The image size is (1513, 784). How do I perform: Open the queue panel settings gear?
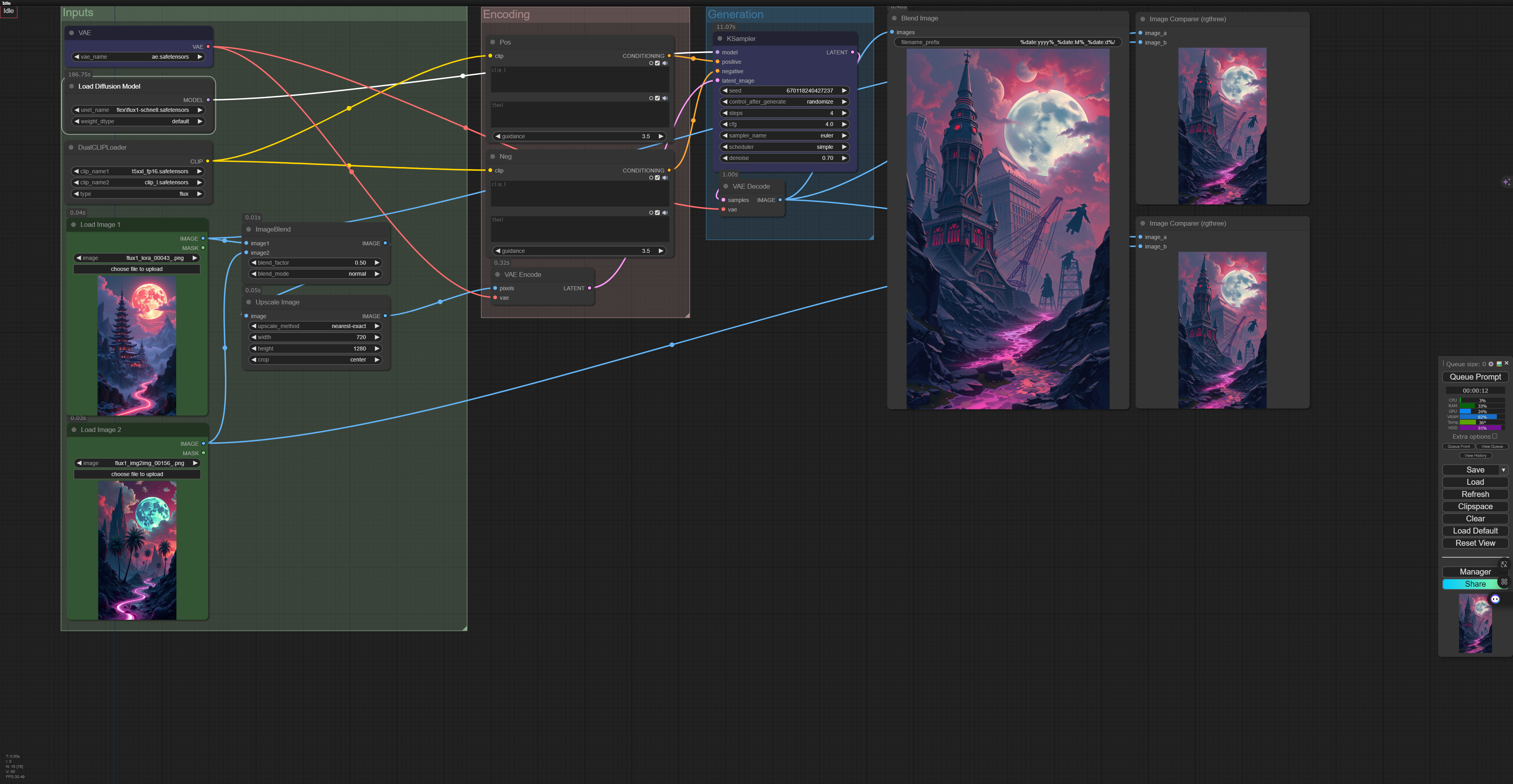(1491, 364)
